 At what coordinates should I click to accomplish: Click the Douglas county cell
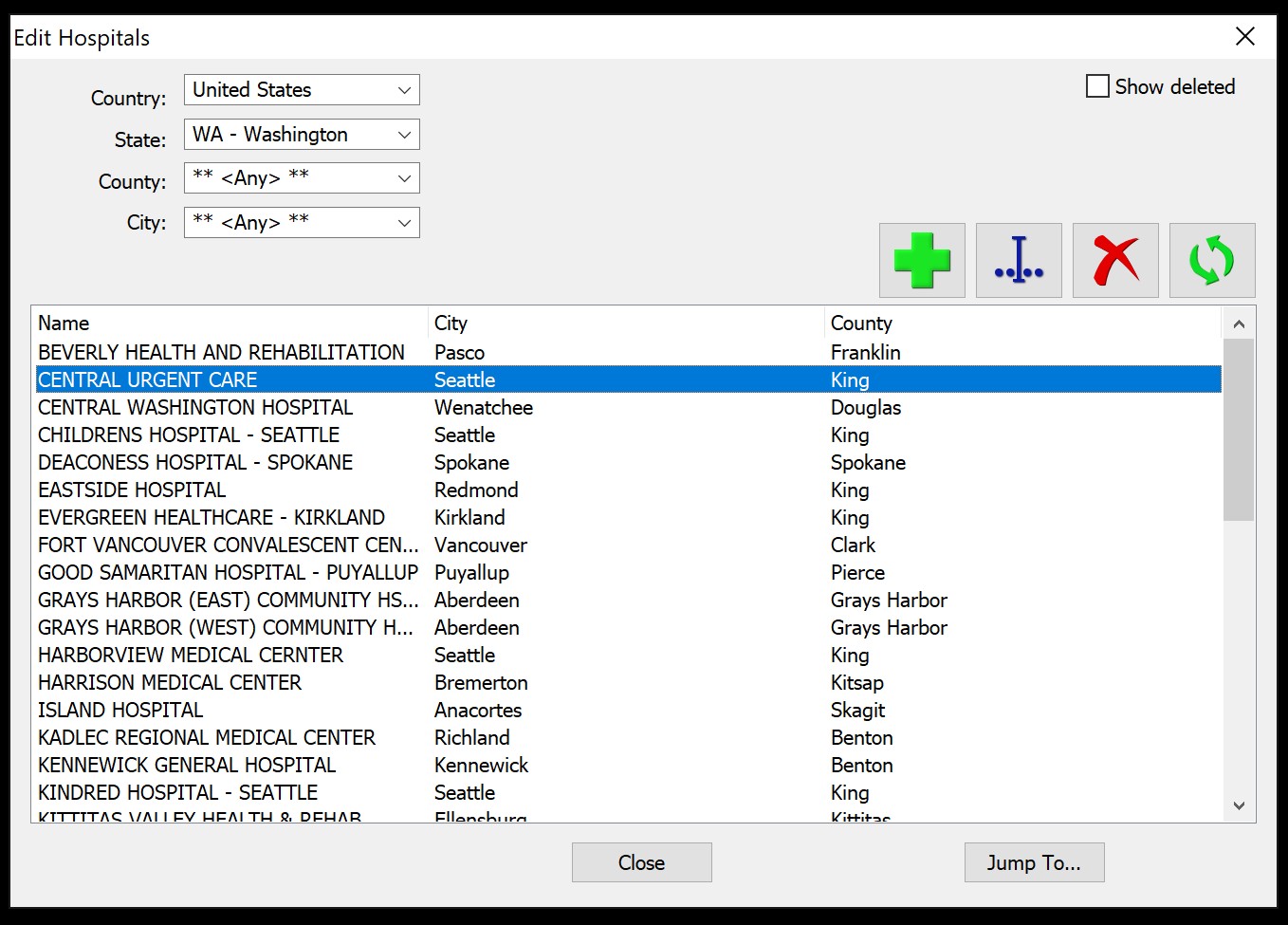tap(866, 407)
